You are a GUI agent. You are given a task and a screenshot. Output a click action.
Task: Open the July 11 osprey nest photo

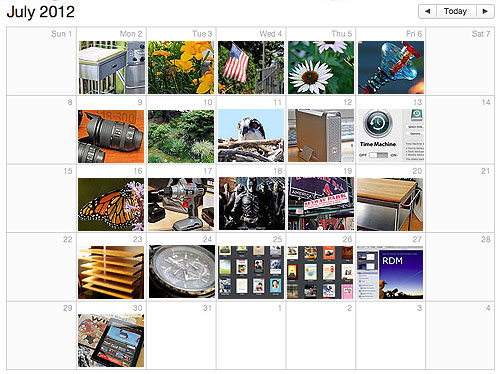click(x=251, y=136)
